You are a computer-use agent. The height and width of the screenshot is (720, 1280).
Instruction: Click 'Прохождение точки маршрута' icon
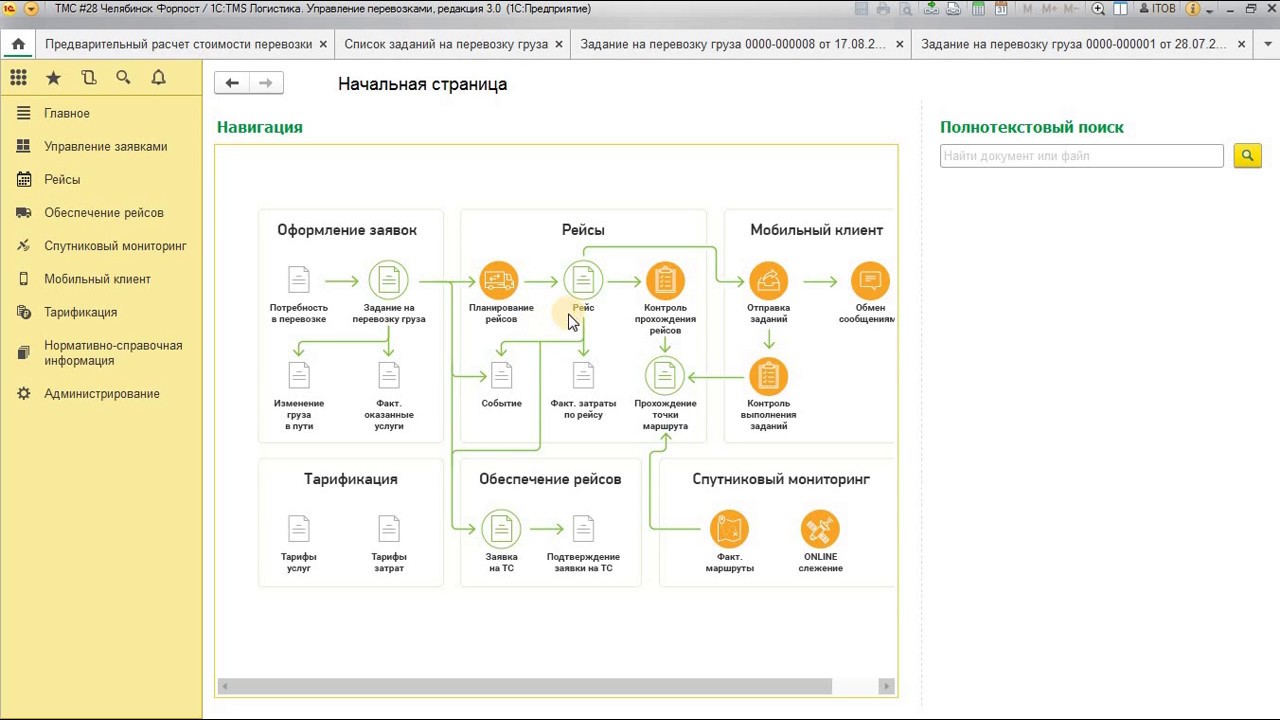(665, 376)
